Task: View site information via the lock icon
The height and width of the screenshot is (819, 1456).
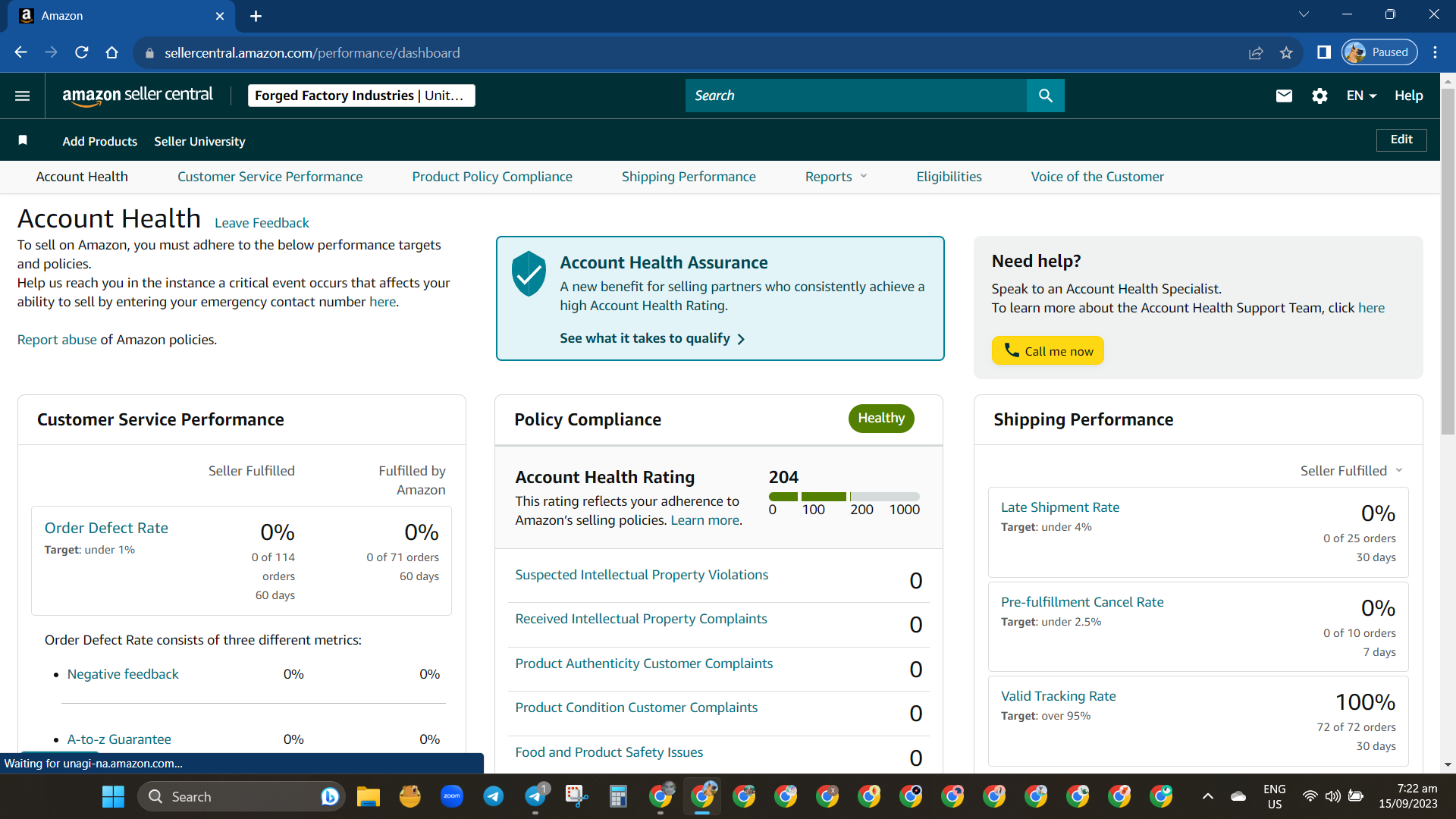Action: click(149, 53)
